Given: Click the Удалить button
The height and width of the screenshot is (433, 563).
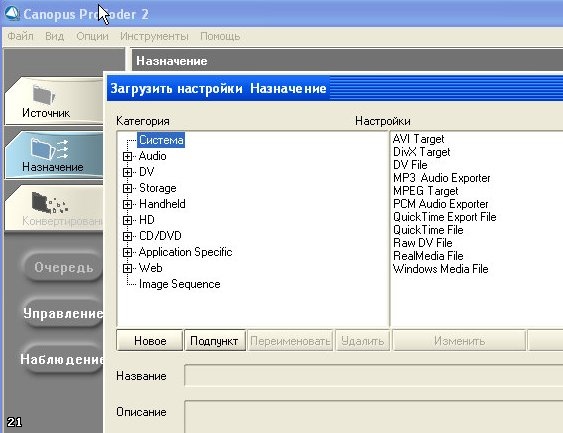Looking at the screenshot, I should 363,340.
